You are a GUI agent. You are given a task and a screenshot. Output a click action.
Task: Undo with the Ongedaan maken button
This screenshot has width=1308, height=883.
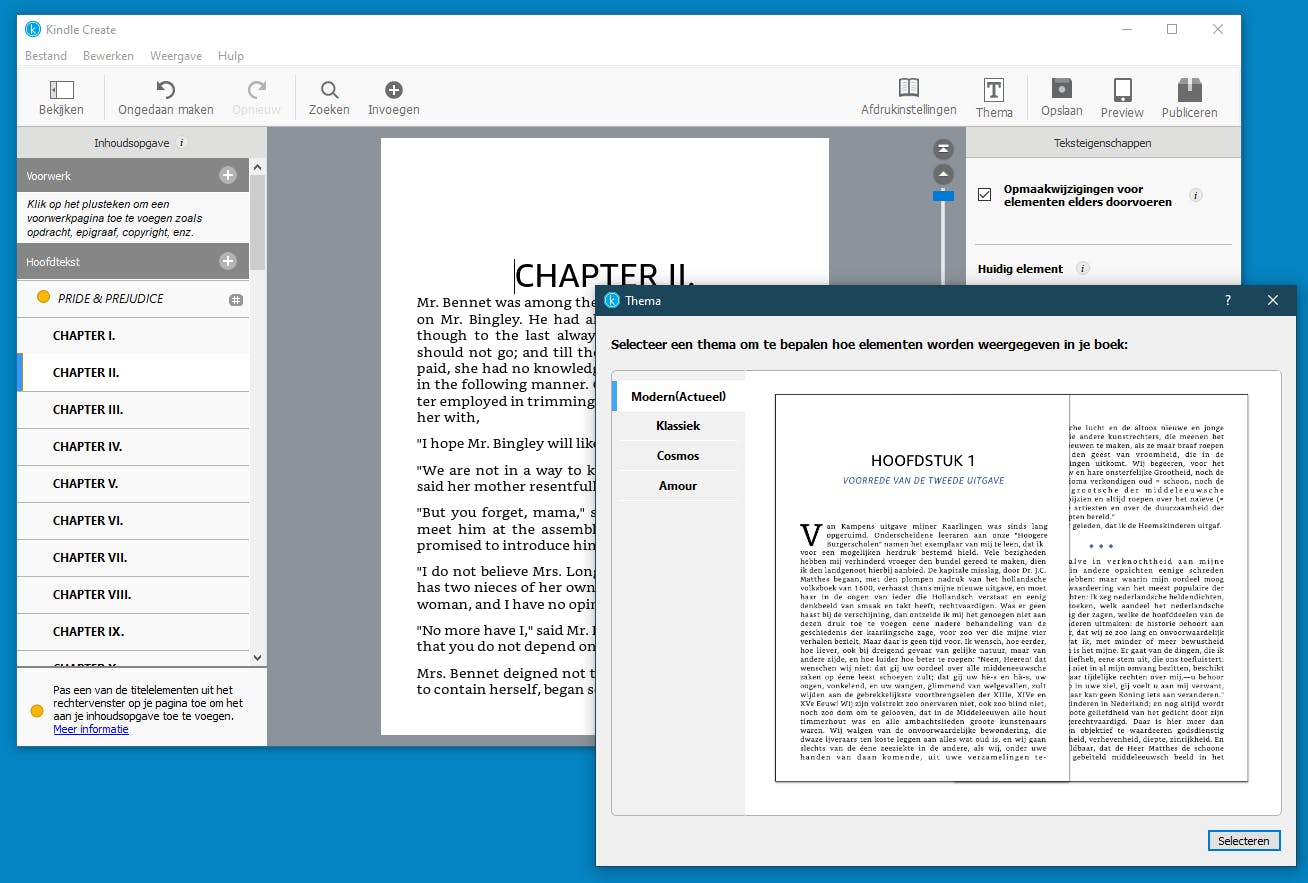(x=166, y=97)
